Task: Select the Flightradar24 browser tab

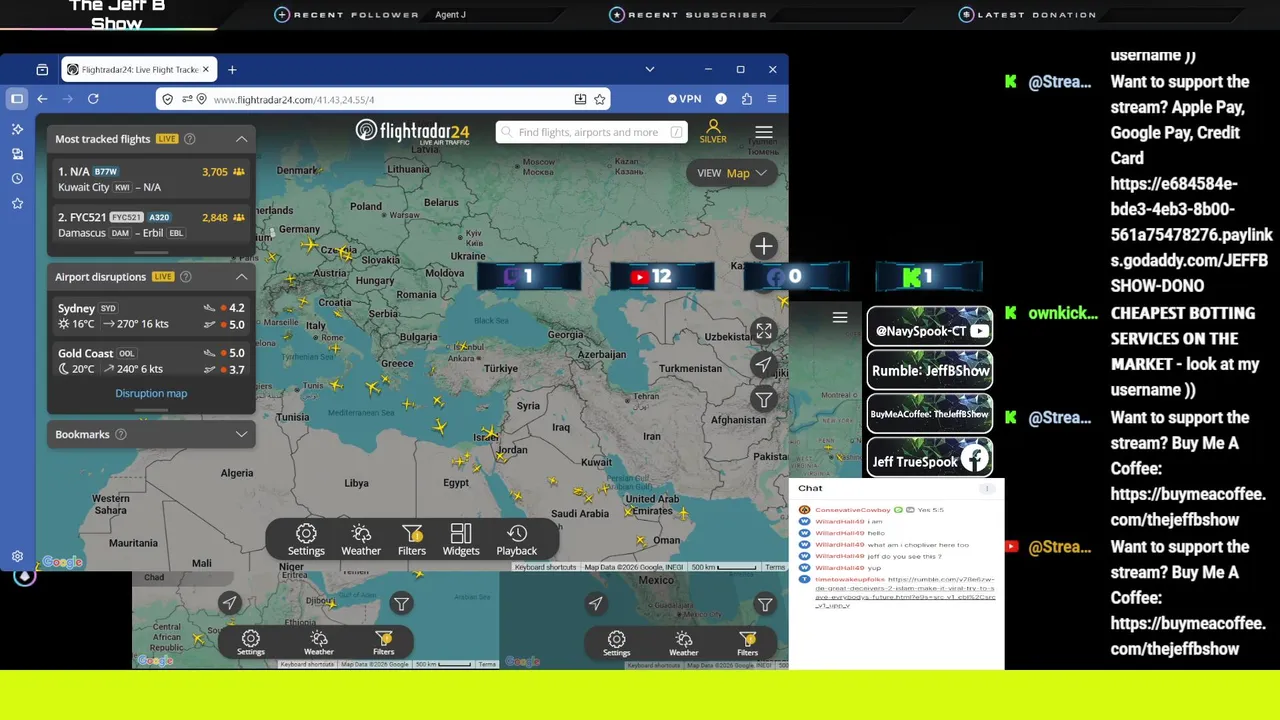Action: tap(139, 69)
